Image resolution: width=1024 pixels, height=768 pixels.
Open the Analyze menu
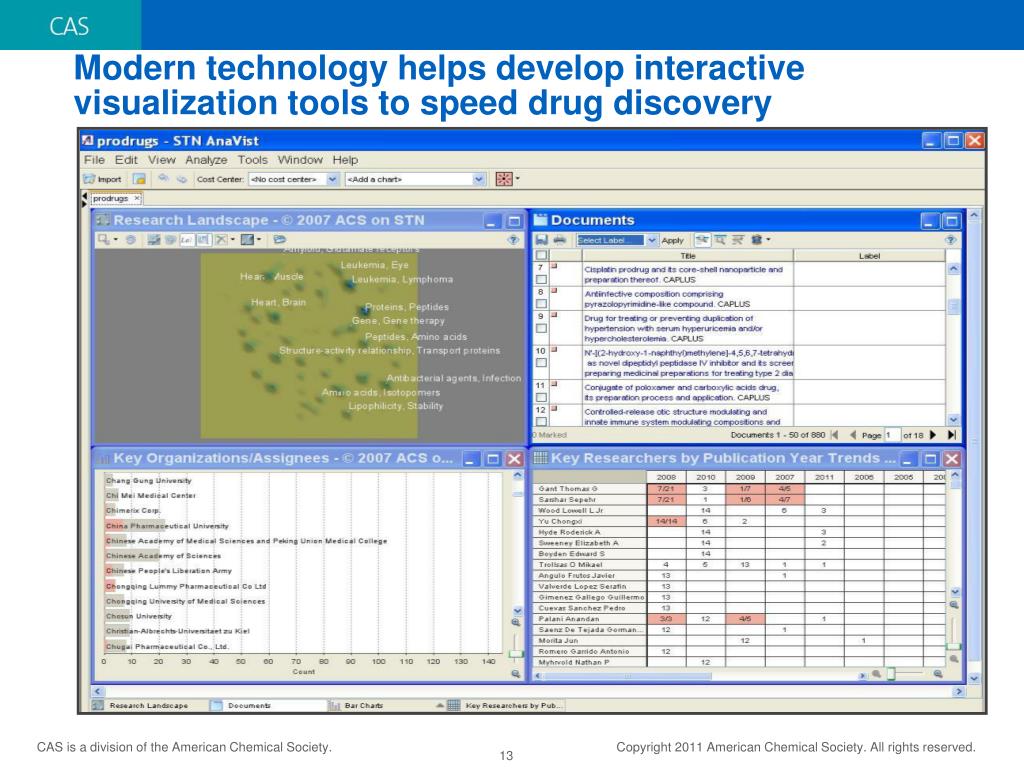206,160
